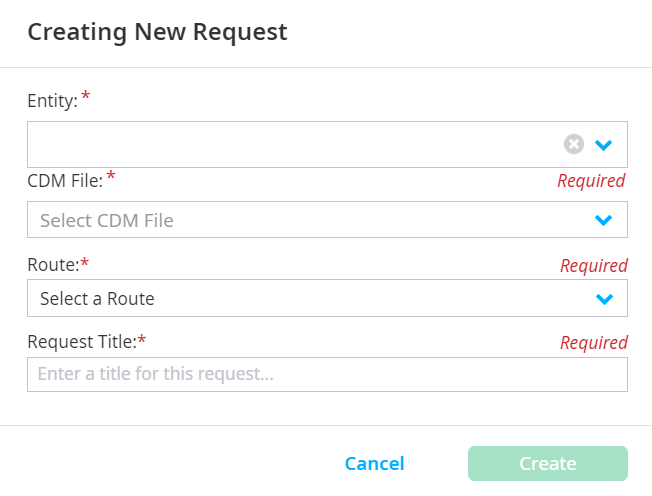The image size is (652, 496).
Task: Expand the Entity dropdown chevron
Action: pos(603,145)
